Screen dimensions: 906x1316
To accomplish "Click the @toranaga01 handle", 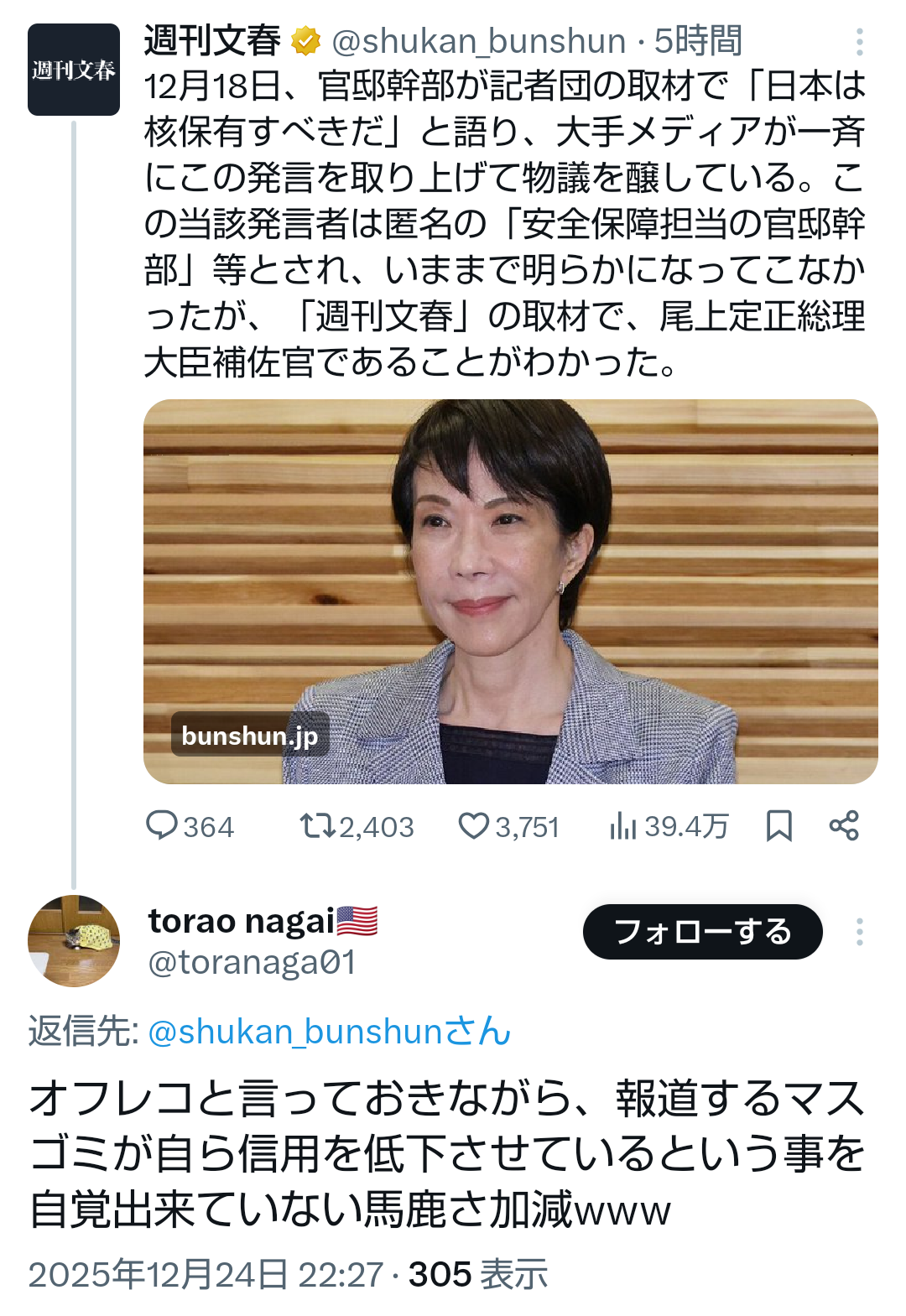I will [252, 962].
